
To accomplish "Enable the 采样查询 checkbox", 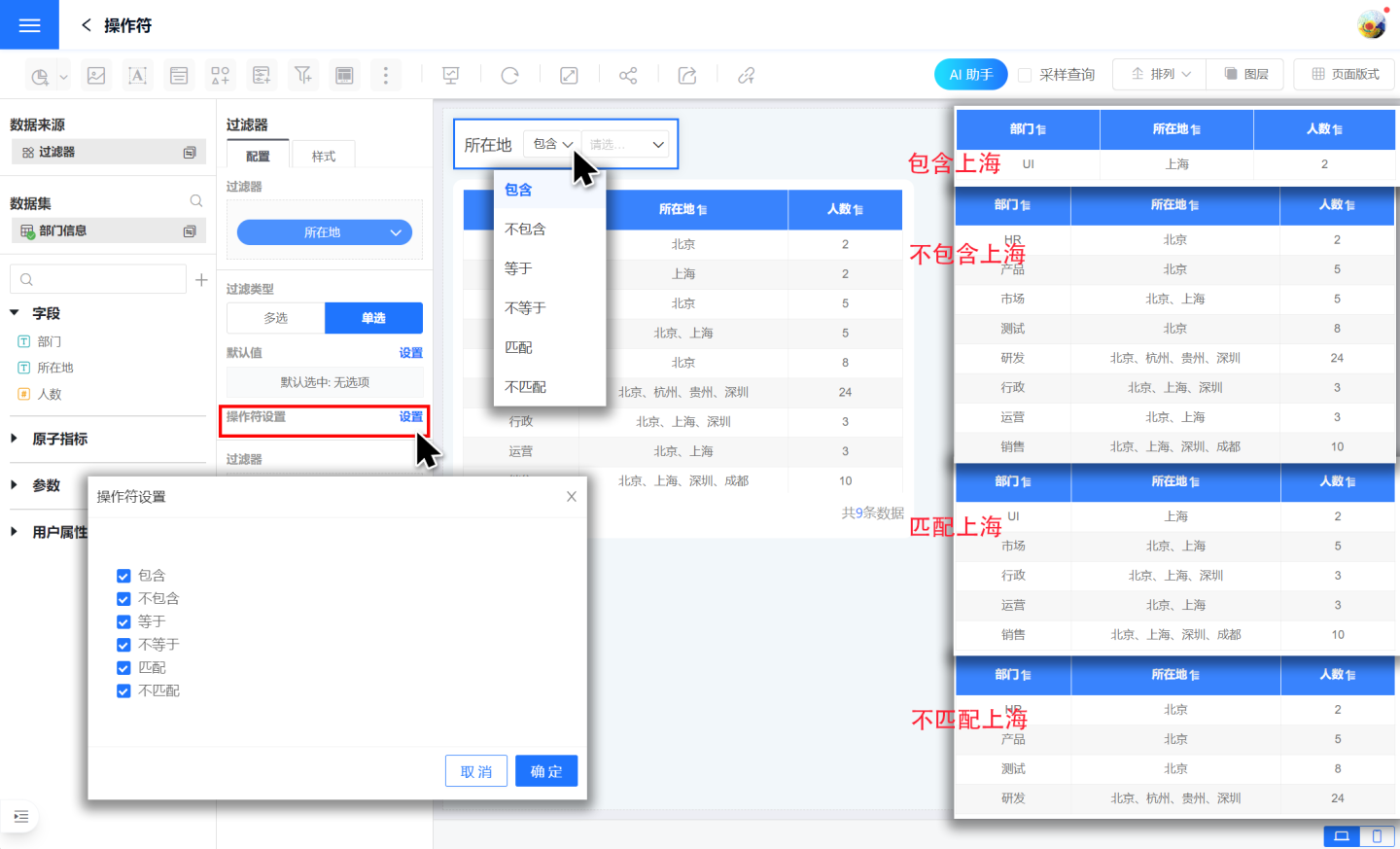I will pyautogui.click(x=1025, y=75).
